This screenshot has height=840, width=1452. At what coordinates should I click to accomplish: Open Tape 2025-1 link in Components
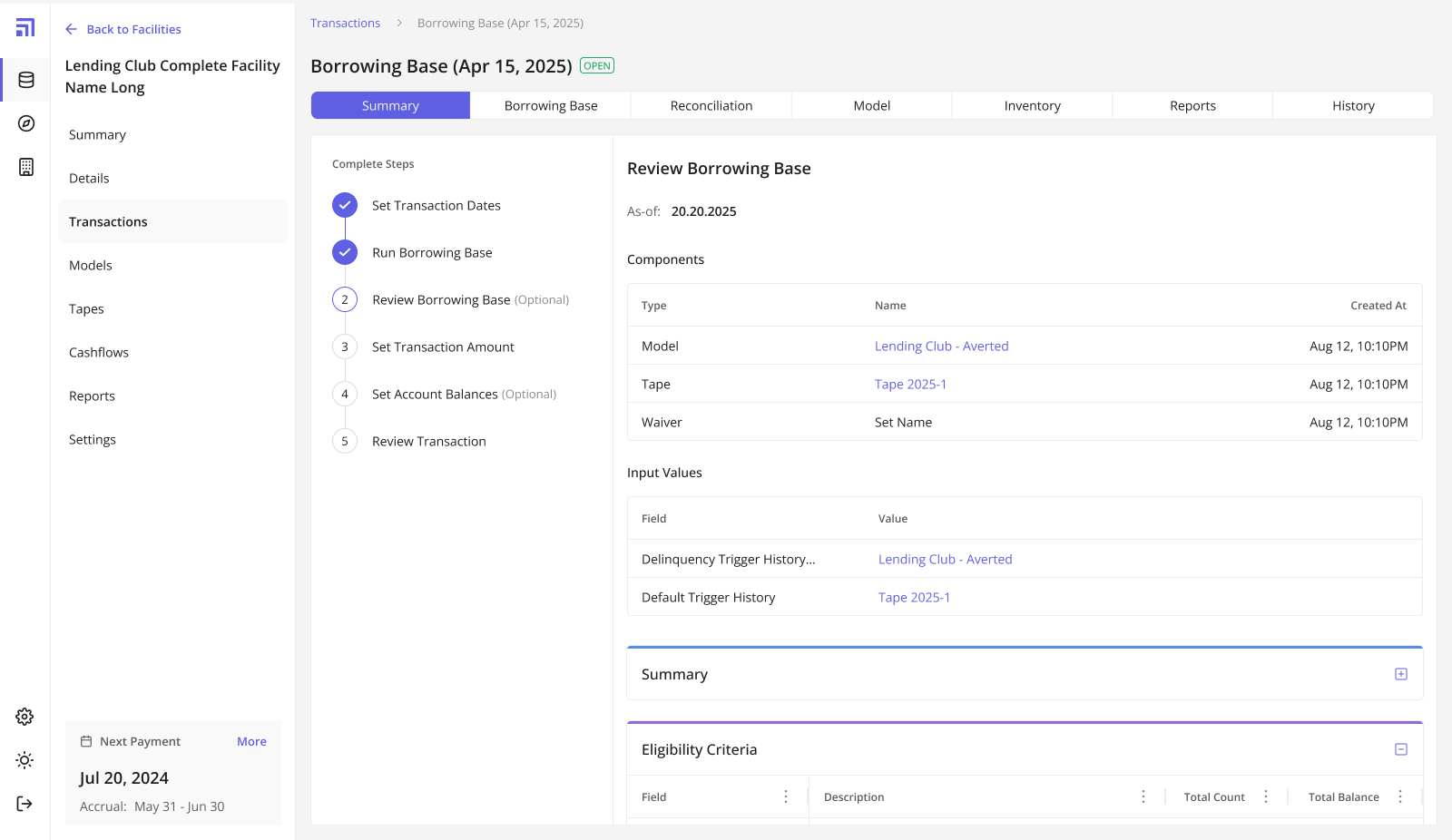pyautogui.click(x=910, y=385)
